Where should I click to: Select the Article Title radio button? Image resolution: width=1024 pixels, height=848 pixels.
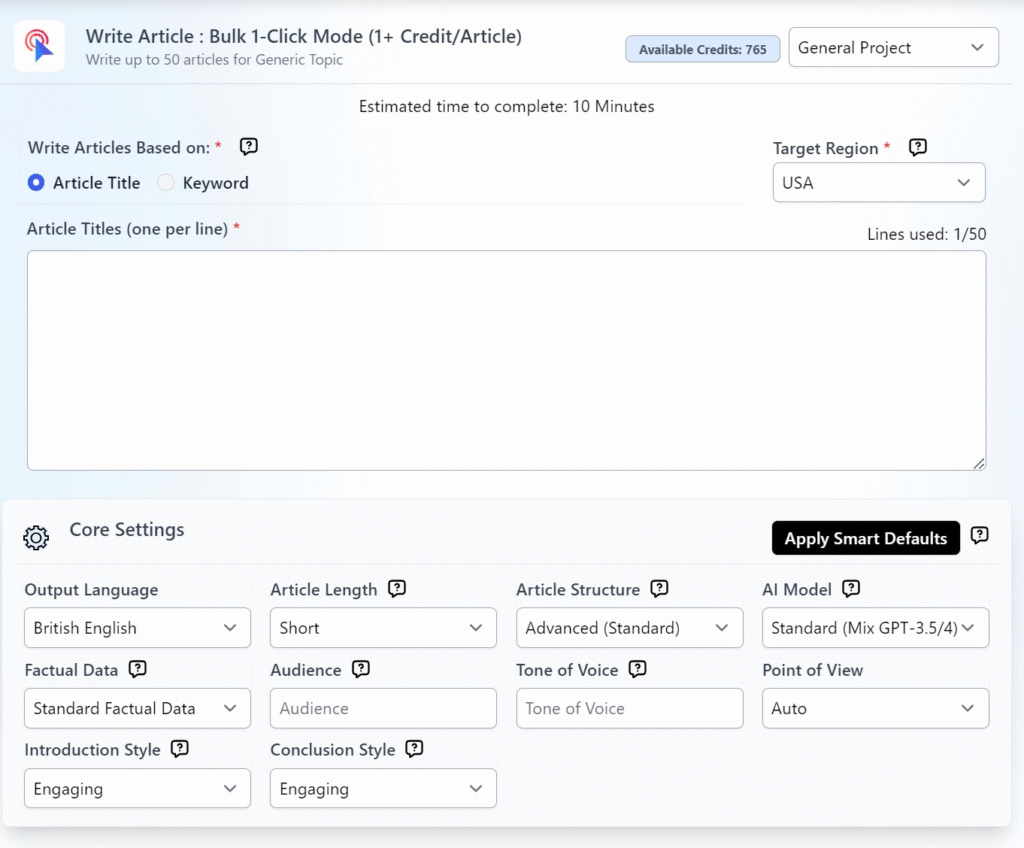pos(36,182)
